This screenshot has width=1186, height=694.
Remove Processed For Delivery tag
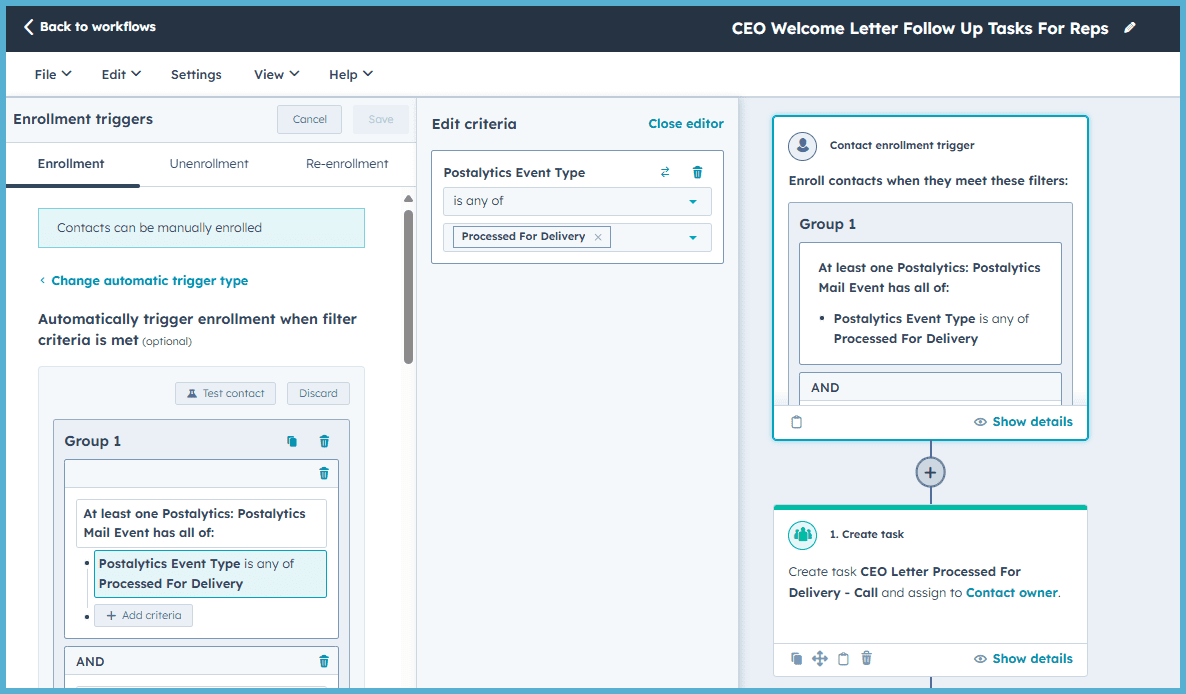click(x=598, y=237)
